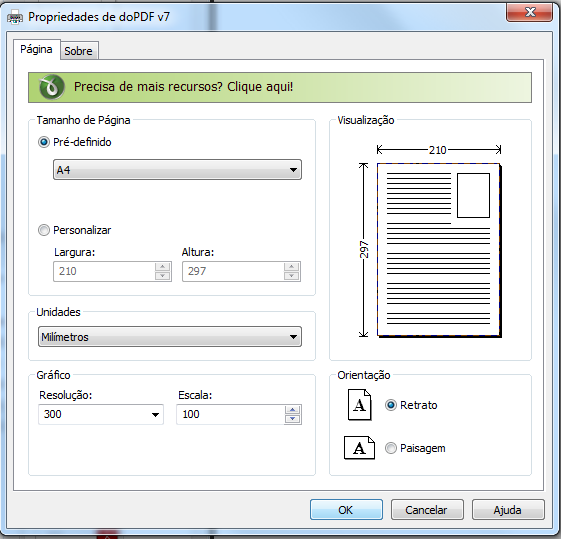Expand the Milímetros units dropdown

coord(170,337)
